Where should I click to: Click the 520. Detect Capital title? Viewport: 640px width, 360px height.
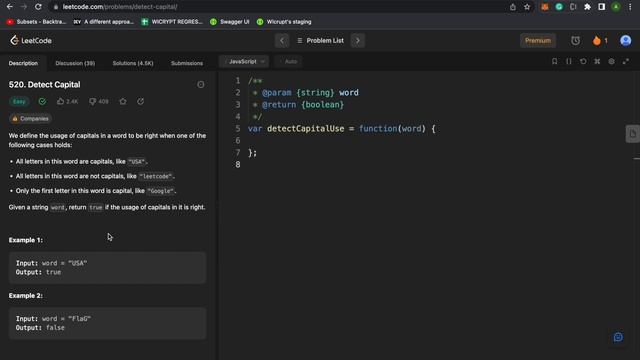coord(44,84)
